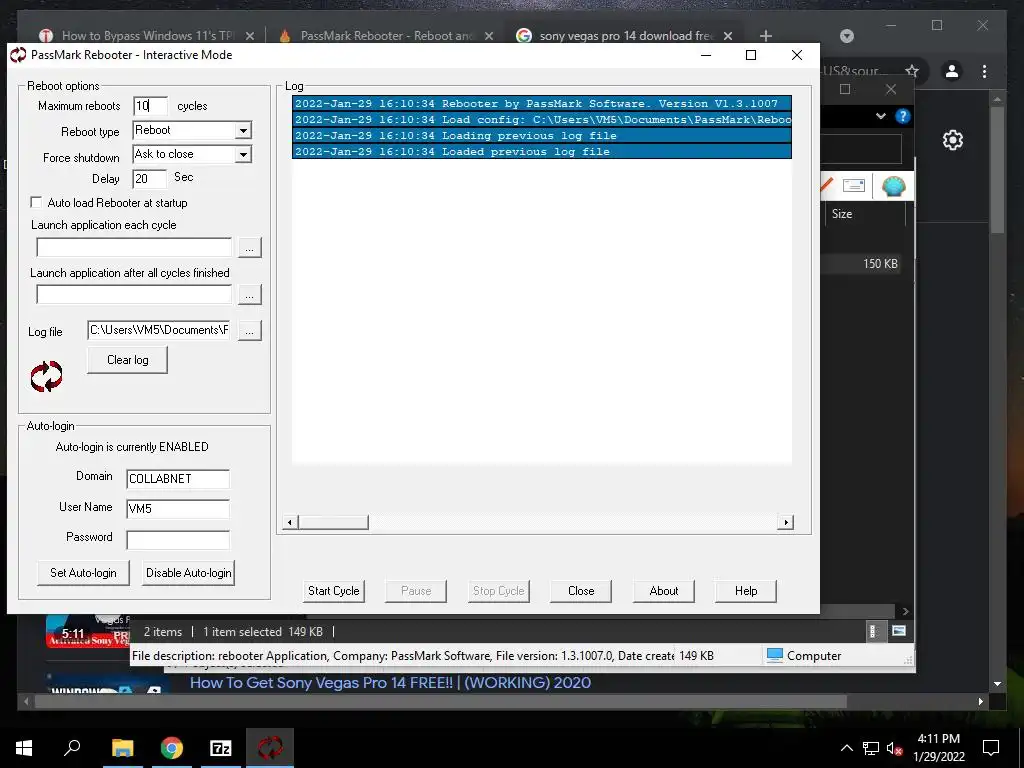Screen dimensions: 1024x768
Task: Open 7-Zip from the taskbar
Action: point(221,748)
